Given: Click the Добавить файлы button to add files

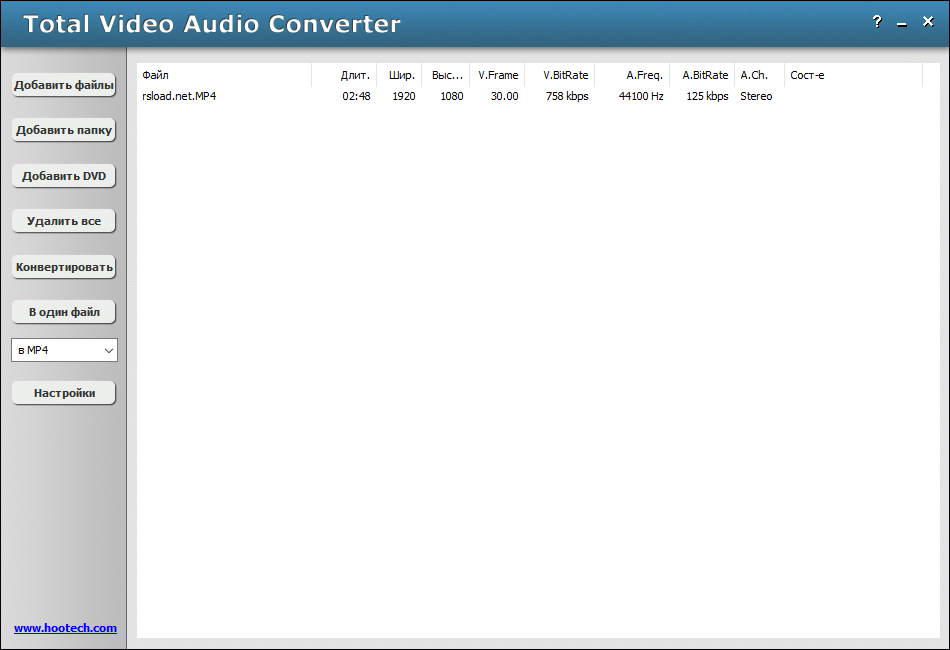Looking at the screenshot, I should [63, 85].
